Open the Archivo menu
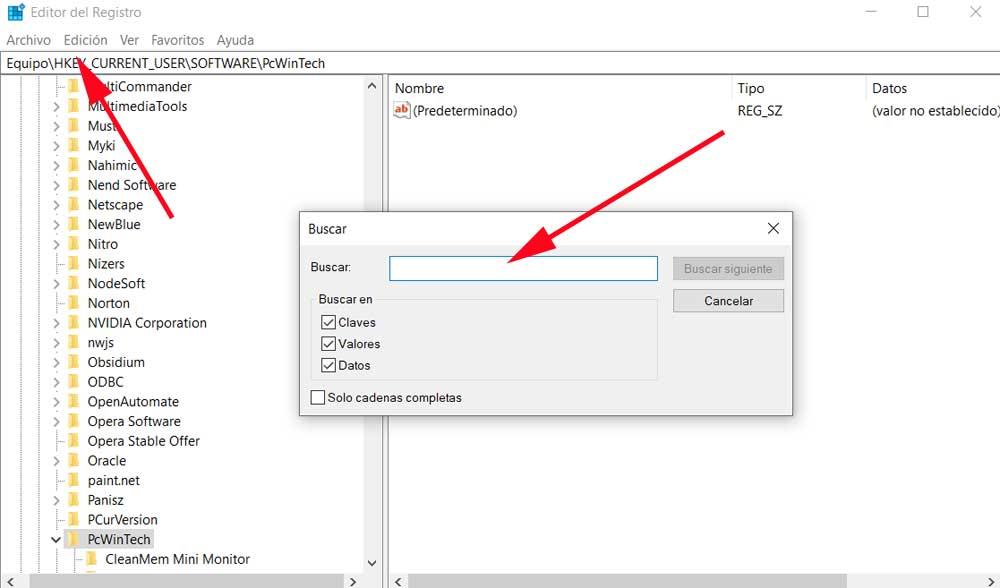Image resolution: width=1000 pixels, height=588 pixels. coord(29,40)
